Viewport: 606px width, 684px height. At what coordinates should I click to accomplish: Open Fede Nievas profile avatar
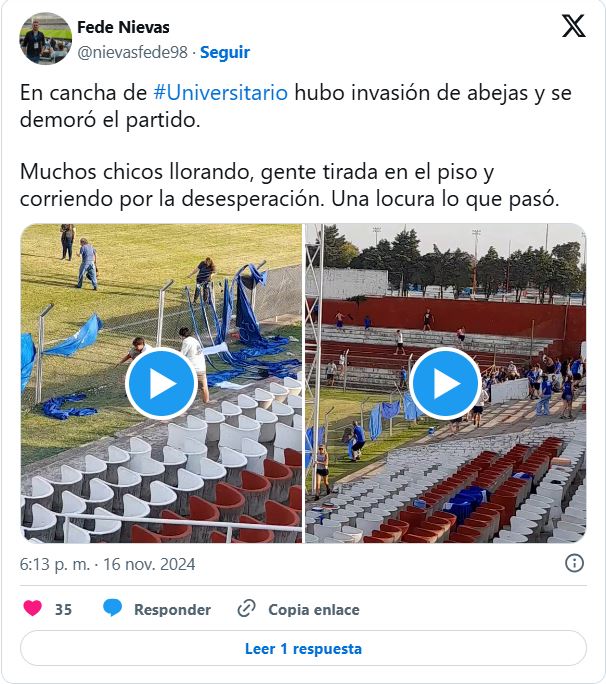(x=46, y=38)
